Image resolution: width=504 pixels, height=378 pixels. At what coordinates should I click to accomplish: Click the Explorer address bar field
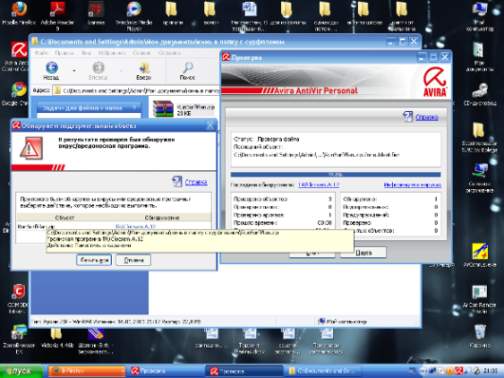pos(136,91)
